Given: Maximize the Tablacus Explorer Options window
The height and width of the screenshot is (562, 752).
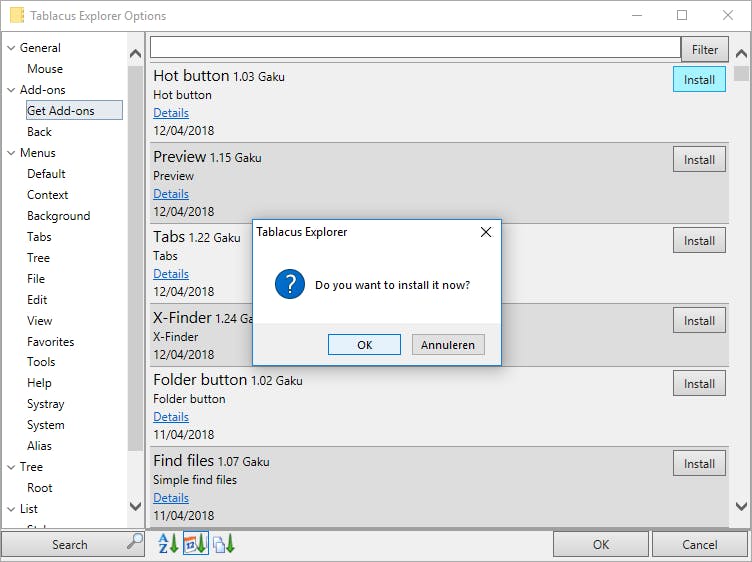Looking at the screenshot, I should pyautogui.click(x=682, y=15).
